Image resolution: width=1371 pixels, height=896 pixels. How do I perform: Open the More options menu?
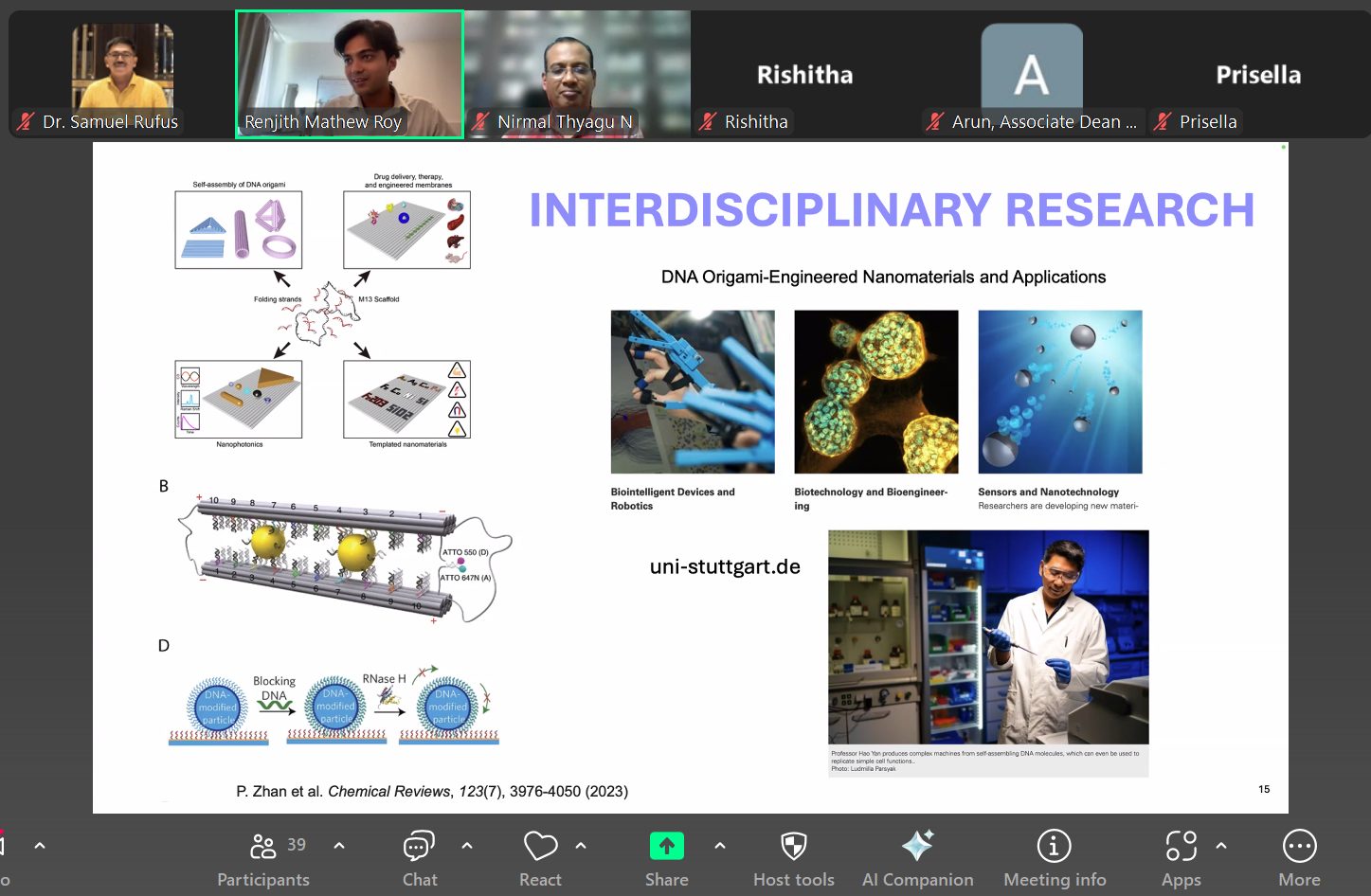(x=1299, y=846)
